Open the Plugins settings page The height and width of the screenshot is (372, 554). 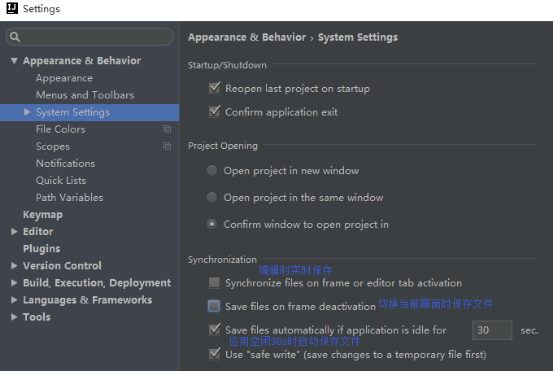42,249
